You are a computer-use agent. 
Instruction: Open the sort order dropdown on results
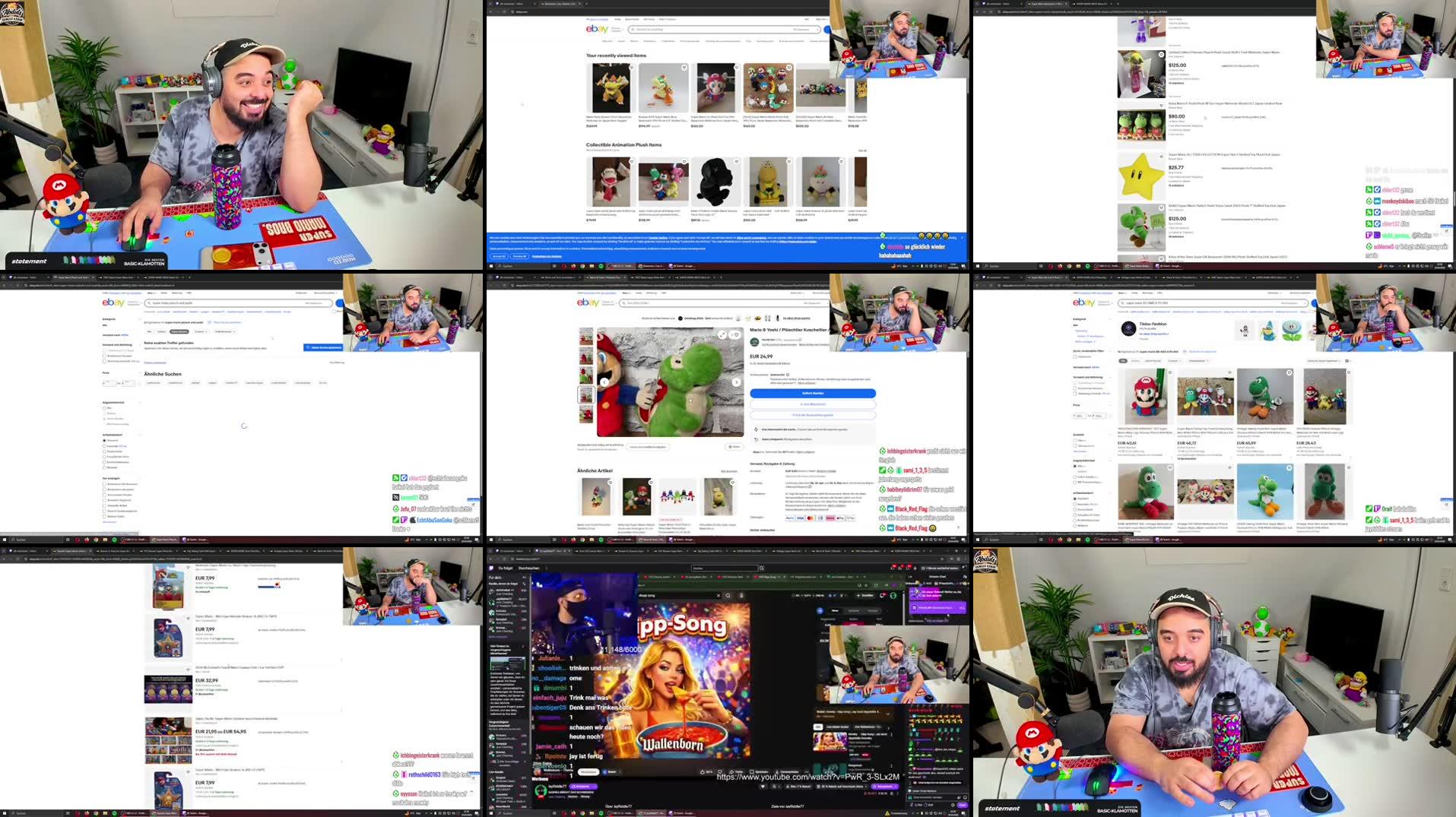point(1323,360)
